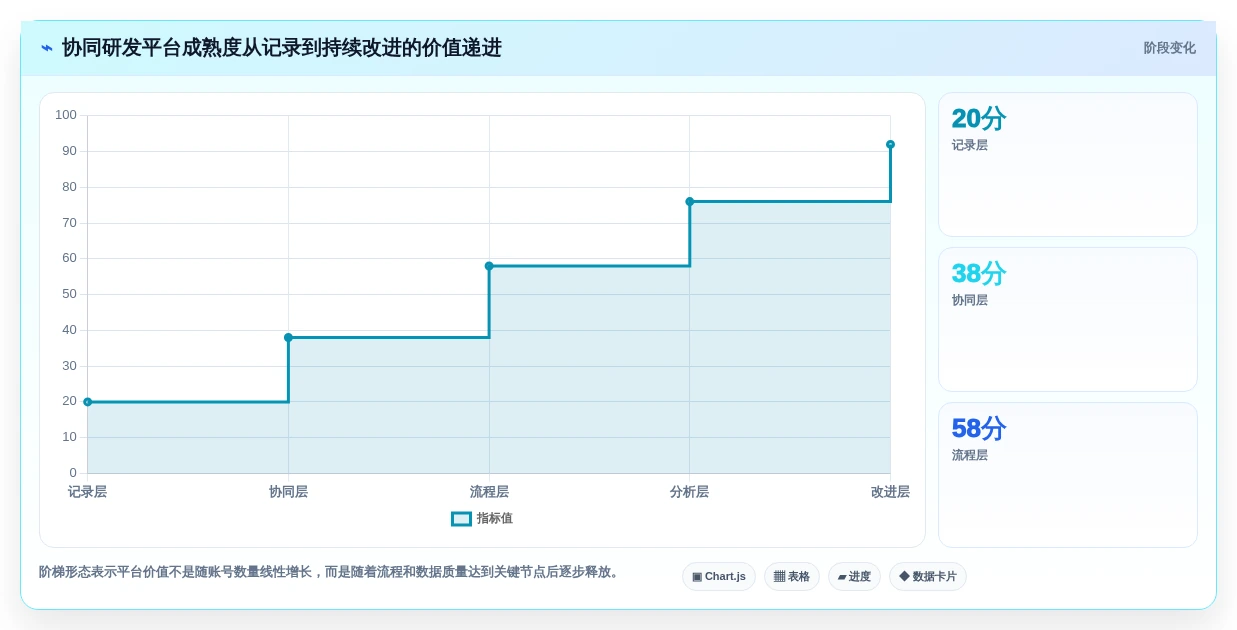Click the 改进层 x-axis label
The height and width of the screenshot is (630, 1237).
[890, 492]
